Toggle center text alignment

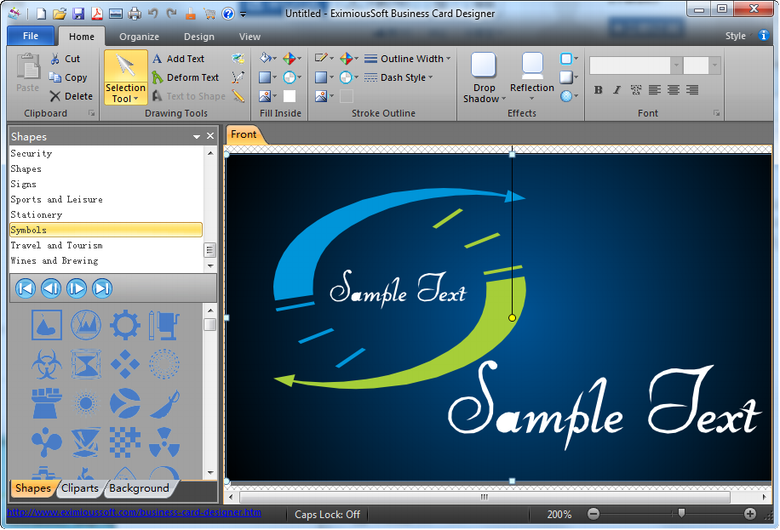click(x=673, y=90)
